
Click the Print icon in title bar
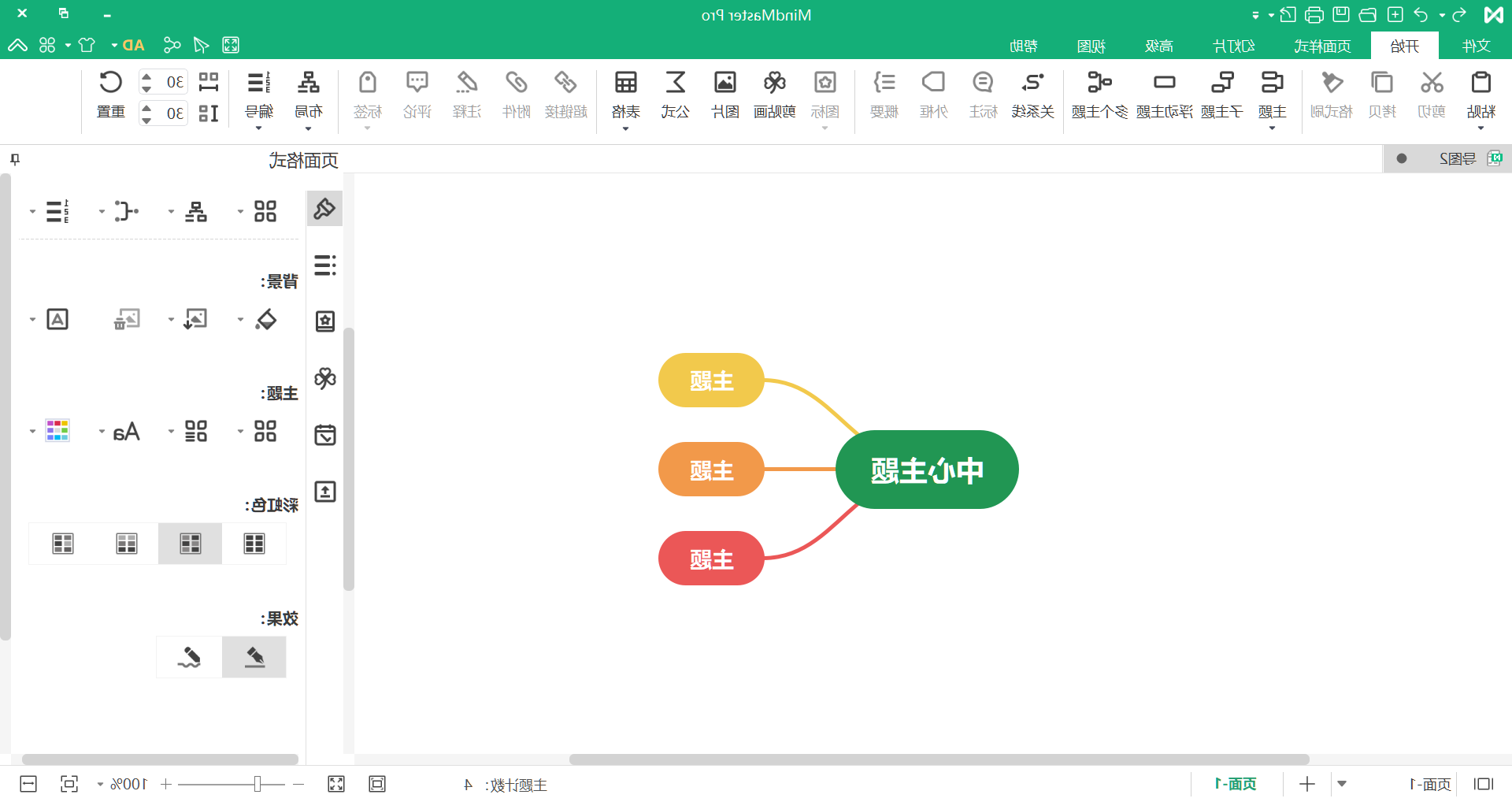pos(1314,14)
